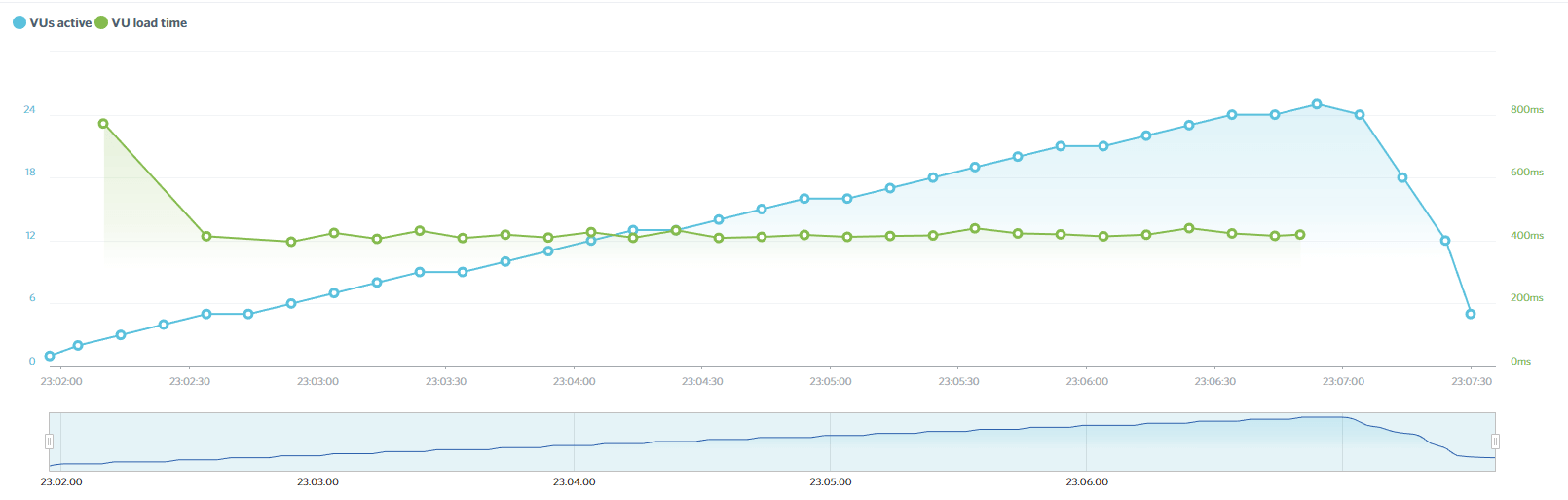Grab the left navigator range handle
Viewport: 1568px width, 500px height.
(x=49, y=442)
